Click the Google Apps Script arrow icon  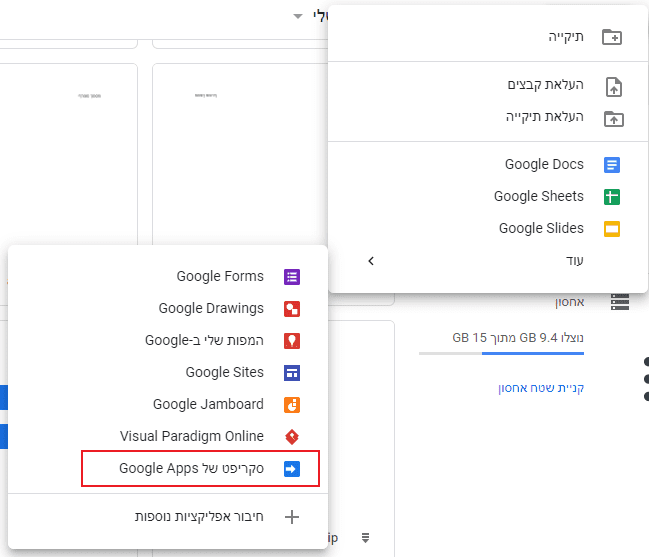[x=292, y=469]
